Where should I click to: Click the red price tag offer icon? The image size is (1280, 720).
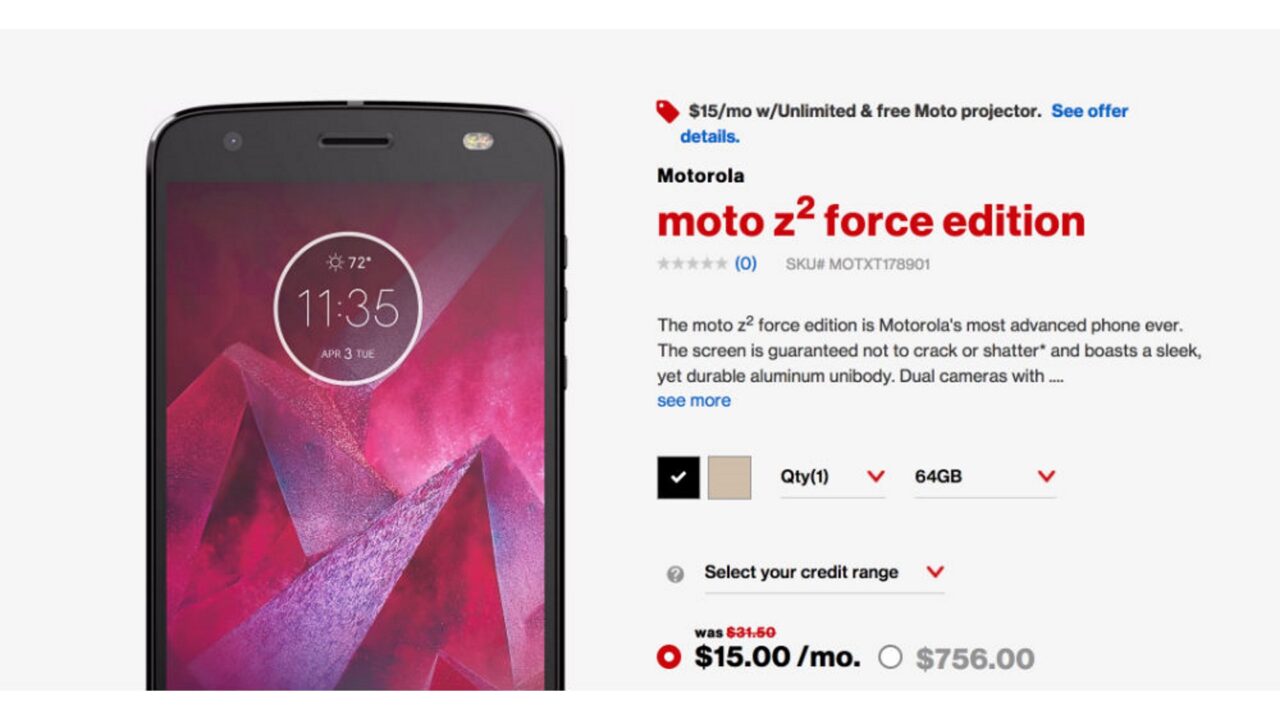667,111
